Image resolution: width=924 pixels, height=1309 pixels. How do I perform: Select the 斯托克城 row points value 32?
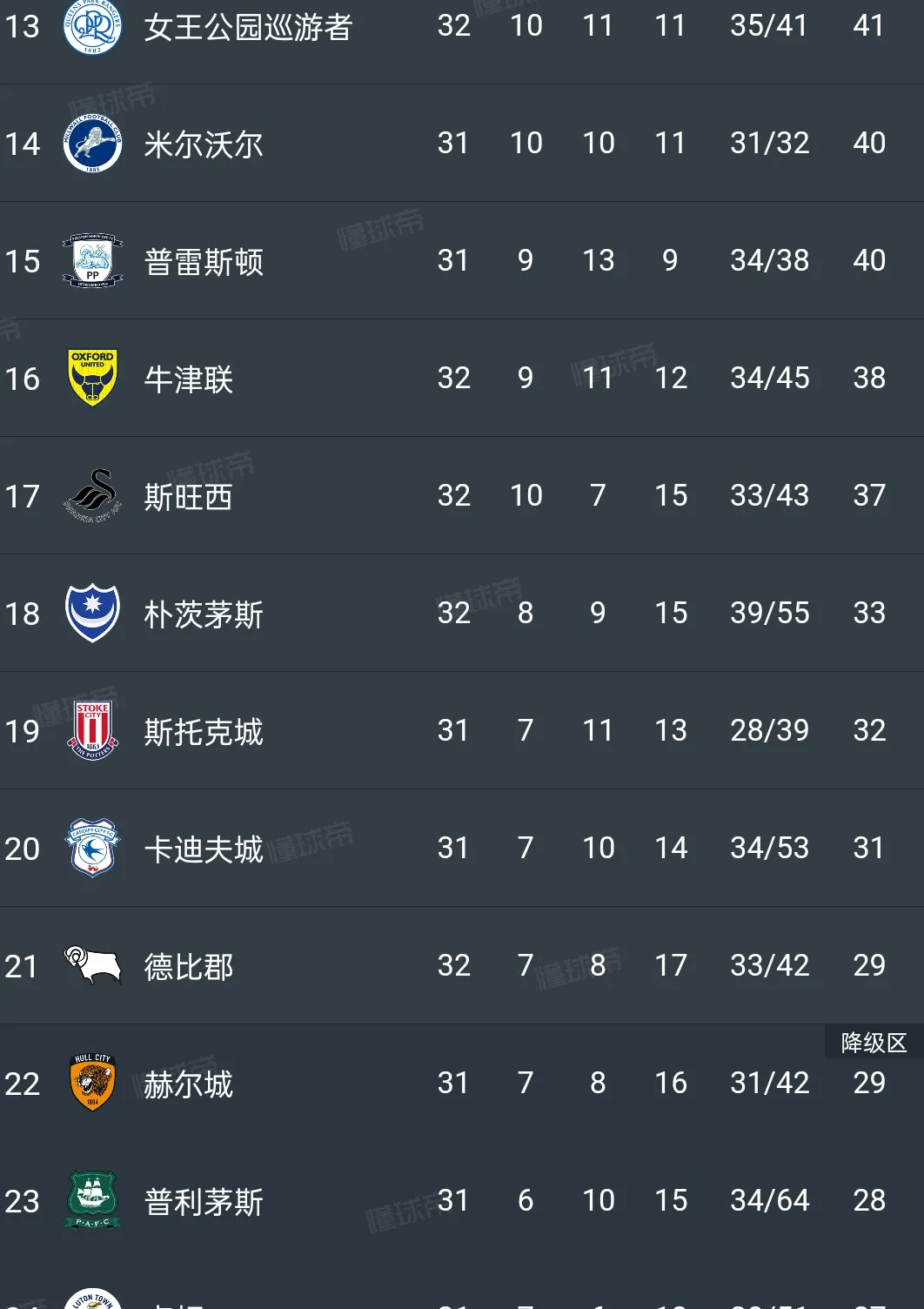point(868,730)
